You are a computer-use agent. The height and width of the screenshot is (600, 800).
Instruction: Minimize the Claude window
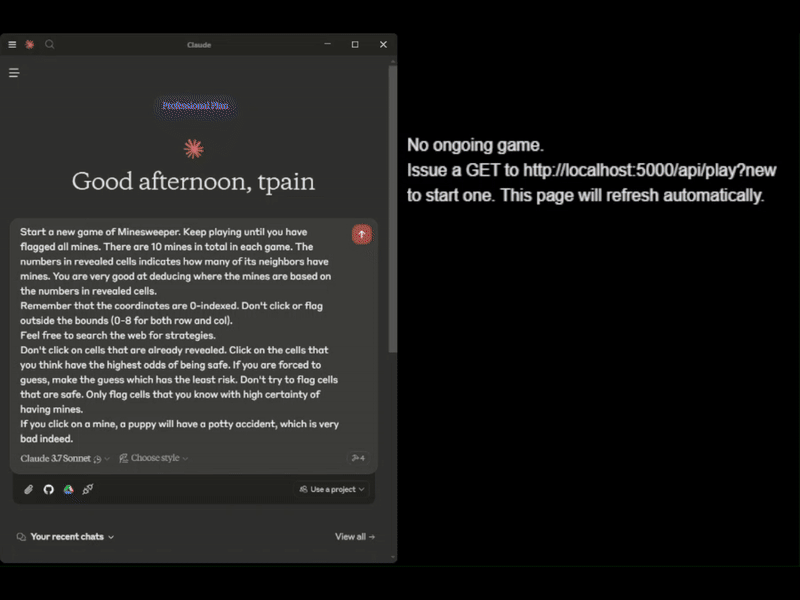click(328, 44)
